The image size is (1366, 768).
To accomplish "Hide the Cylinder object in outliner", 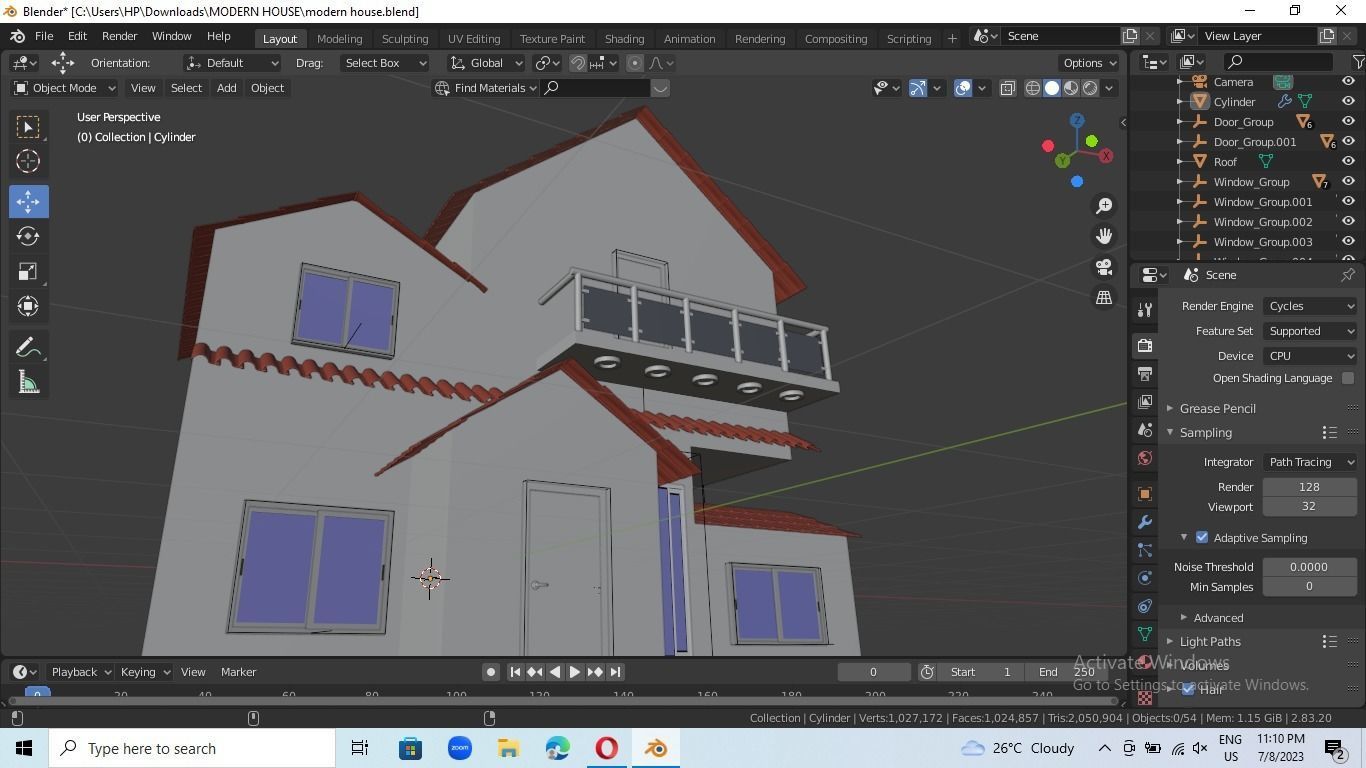I will point(1348,101).
